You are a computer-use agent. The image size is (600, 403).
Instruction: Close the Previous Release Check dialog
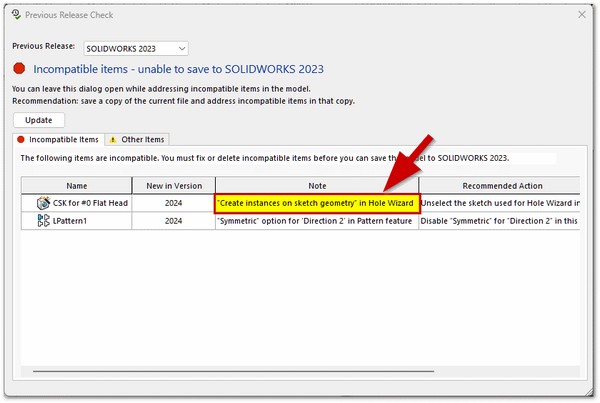point(582,15)
